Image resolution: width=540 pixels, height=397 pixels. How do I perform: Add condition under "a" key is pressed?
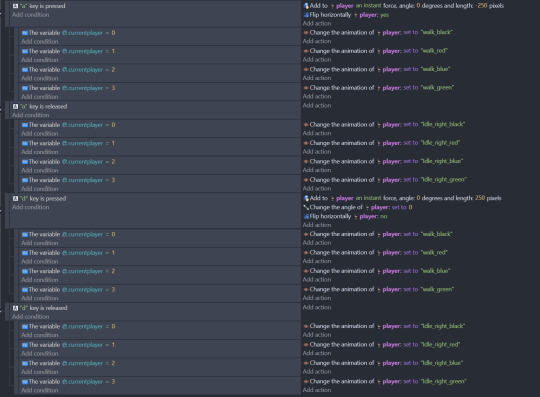30,15
